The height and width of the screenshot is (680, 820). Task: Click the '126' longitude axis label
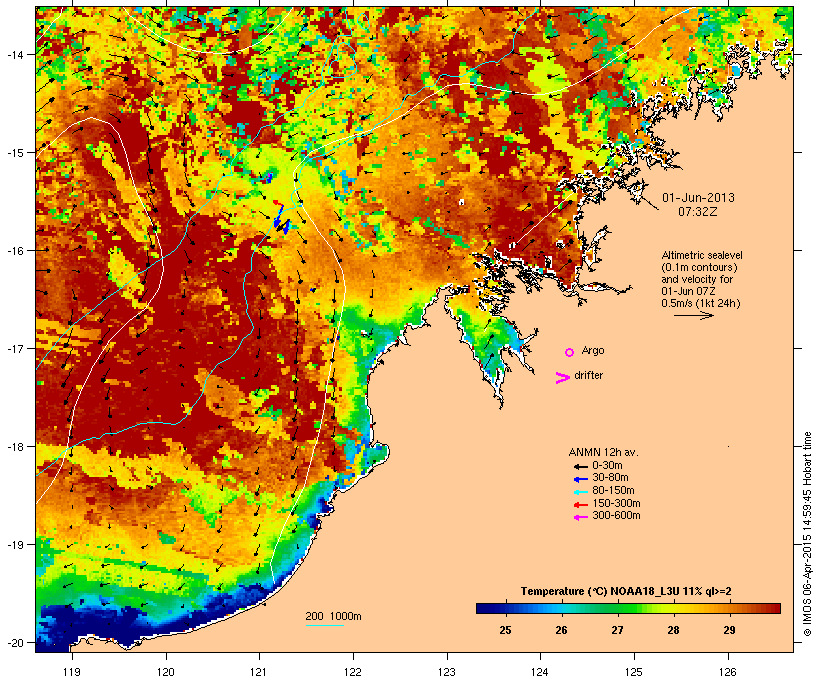pyautogui.click(x=728, y=672)
